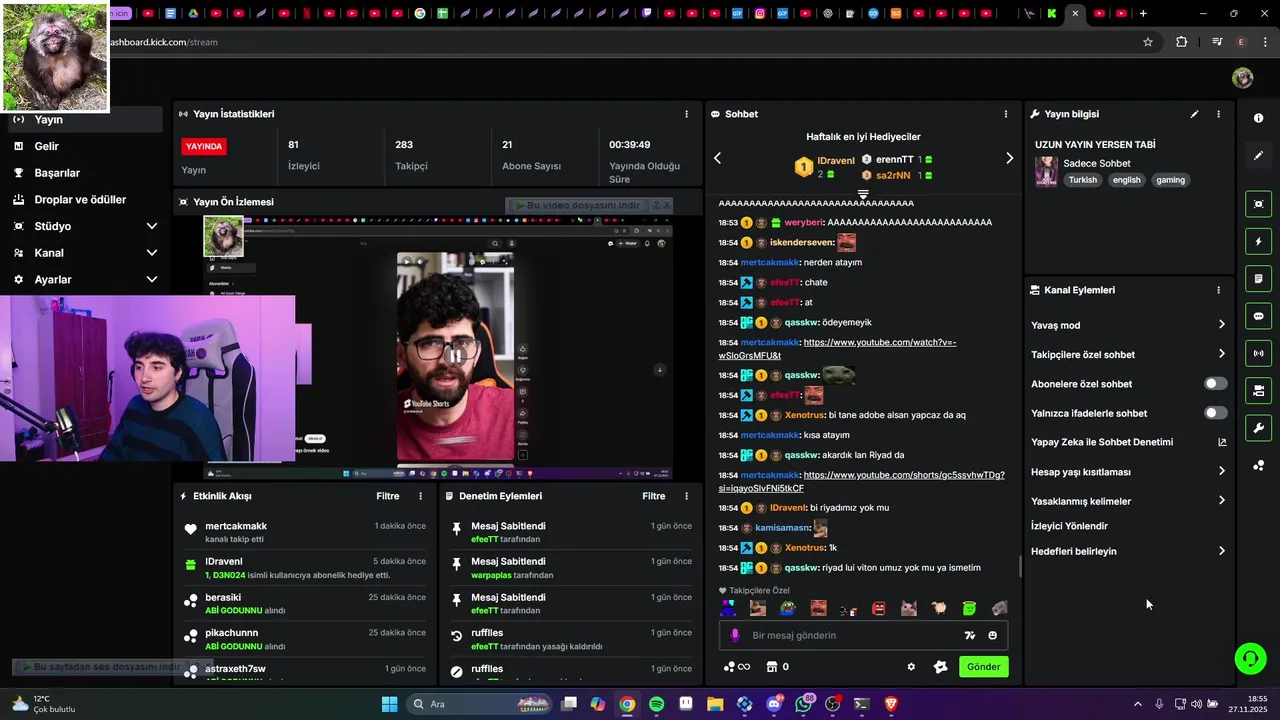Show next top gifters with right arrow
Screen dimensions: 1280x720
[x=1009, y=158]
